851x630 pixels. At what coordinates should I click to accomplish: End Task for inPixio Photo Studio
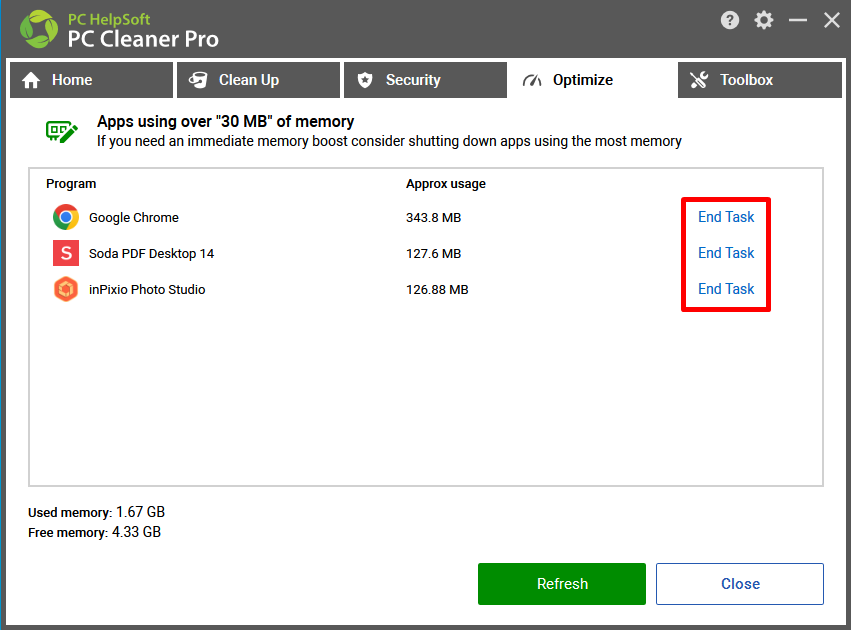[x=726, y=289]
